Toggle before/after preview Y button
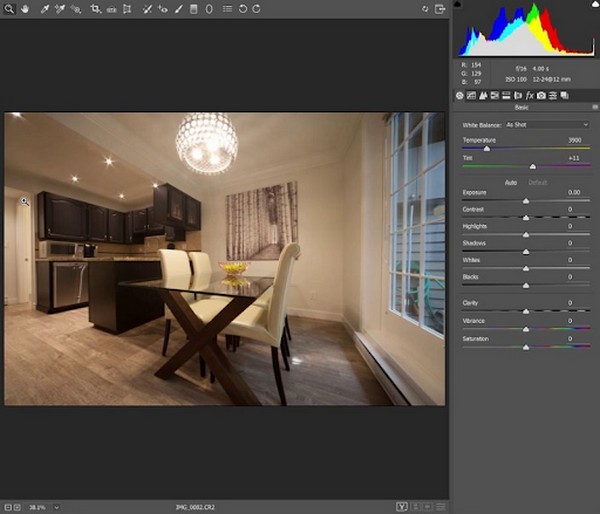The image size is (600, 514). click(x=401, y=507)
